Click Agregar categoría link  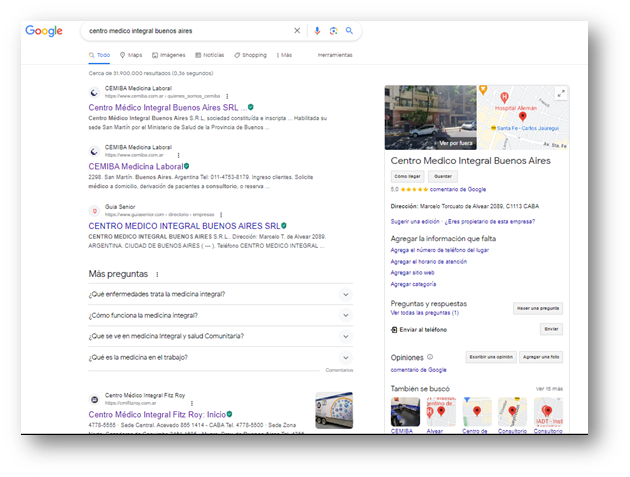tap(413, 284)
